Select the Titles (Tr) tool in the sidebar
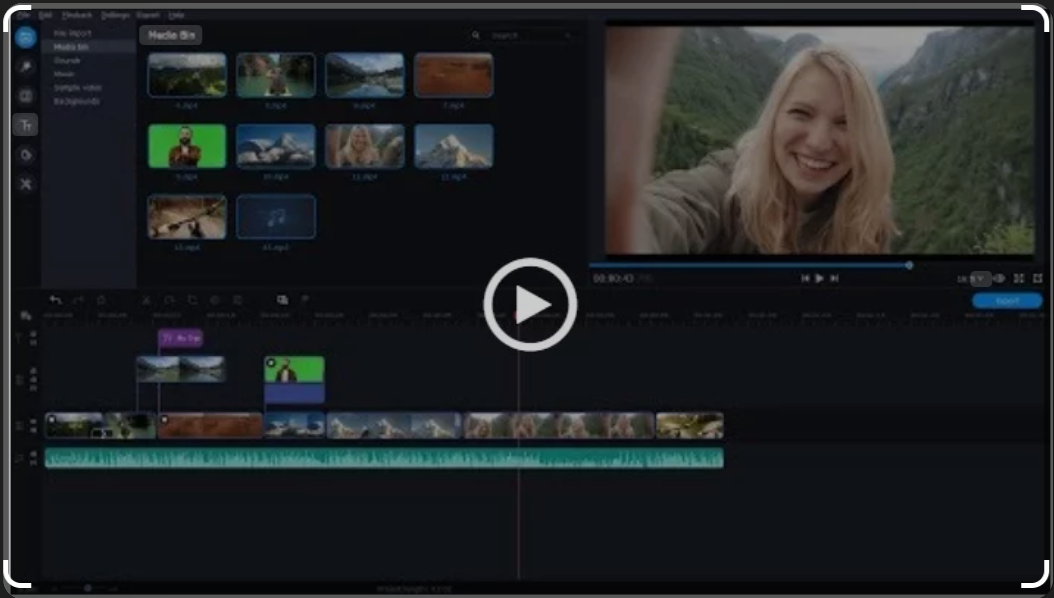Screen dimensions: 1054x598 point(25,125)
